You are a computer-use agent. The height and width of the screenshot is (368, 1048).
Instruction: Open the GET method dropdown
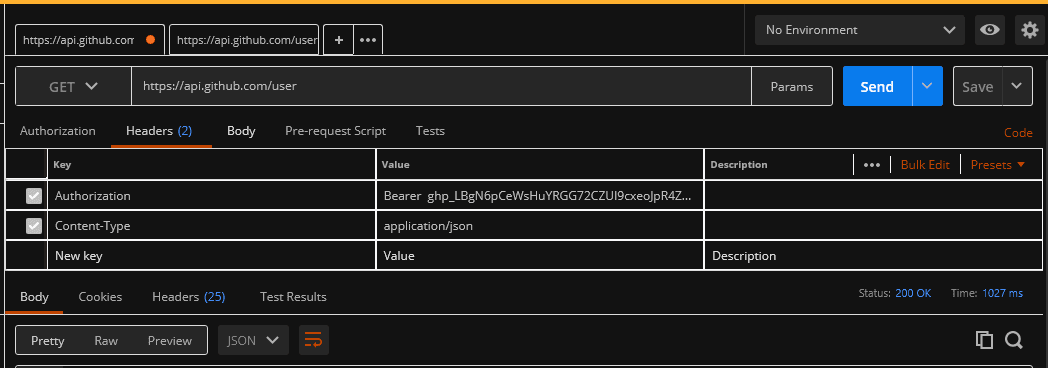74,86
